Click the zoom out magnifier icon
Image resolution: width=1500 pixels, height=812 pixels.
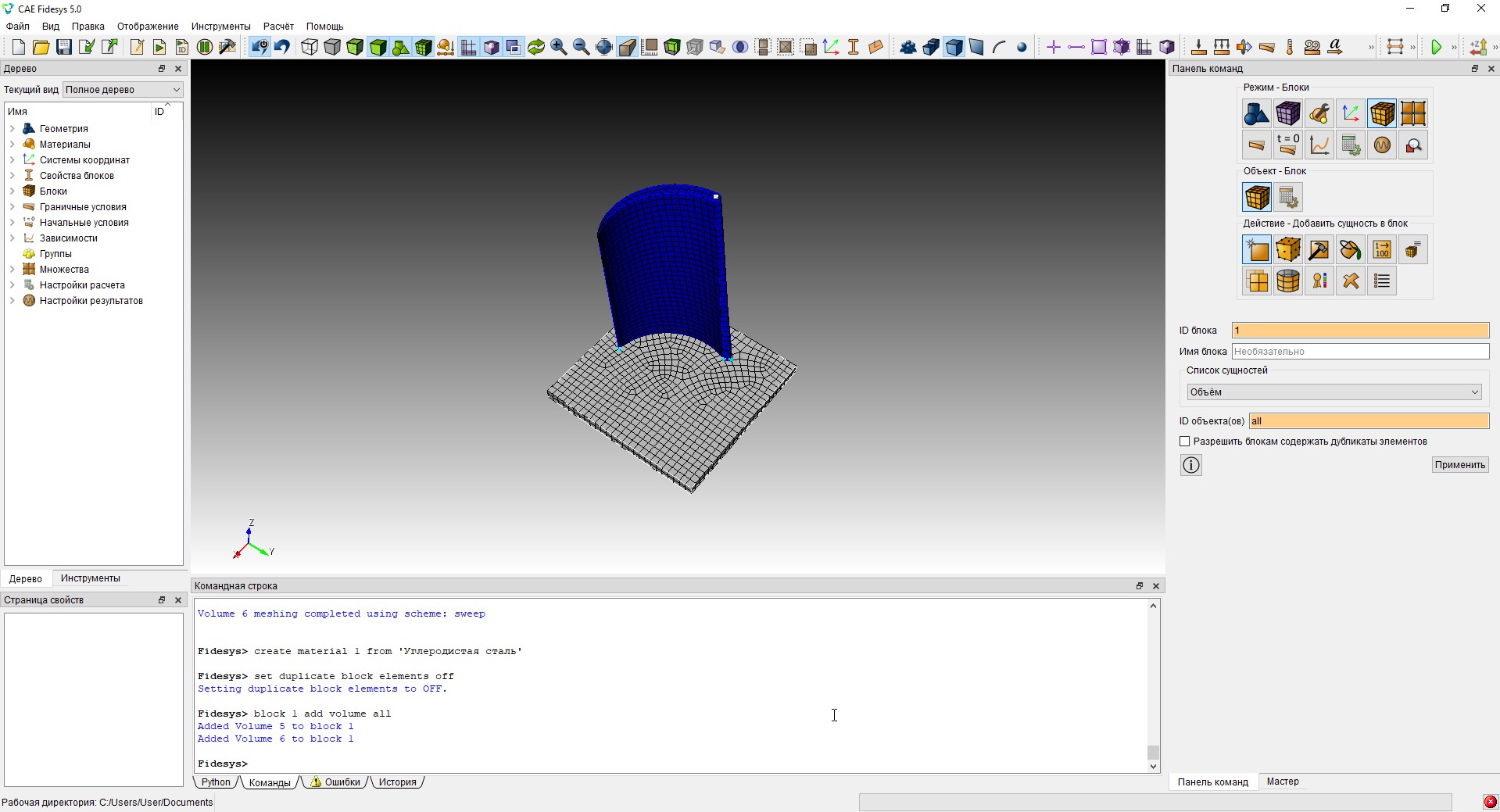pos(582,48)
